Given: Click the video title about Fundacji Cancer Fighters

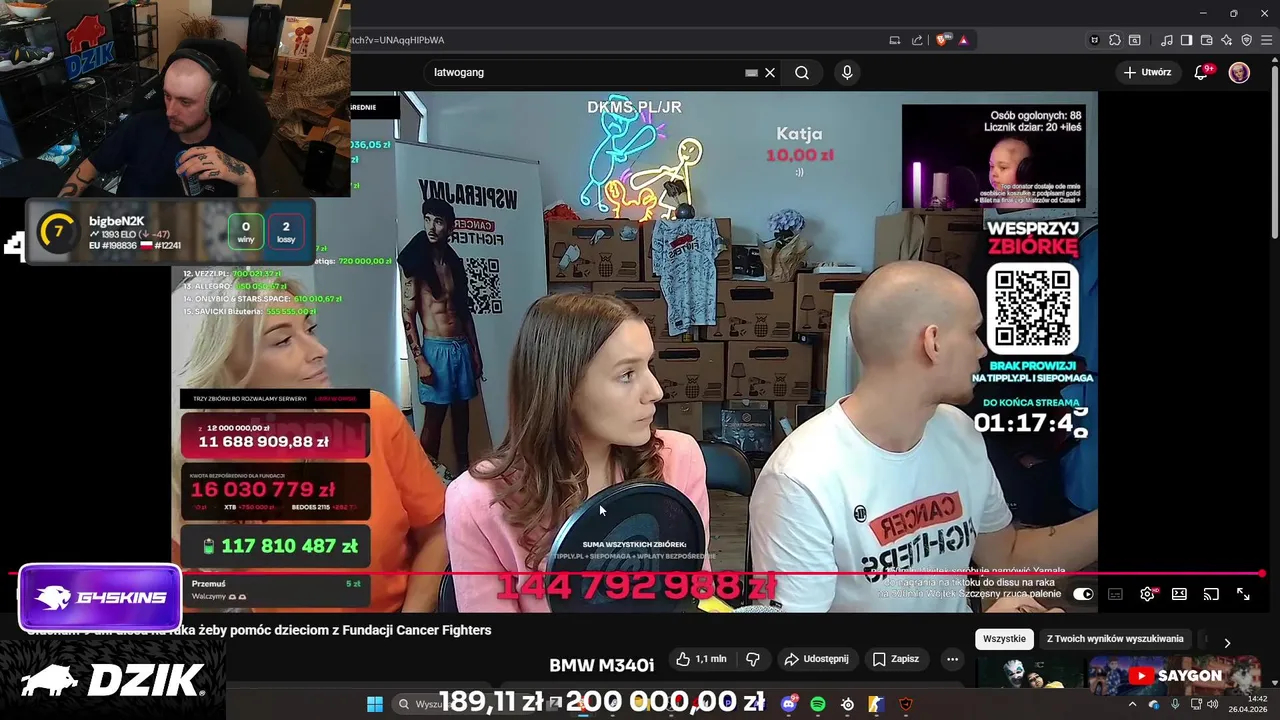Looking at the screenshot, I should click(x=258, y=630).
